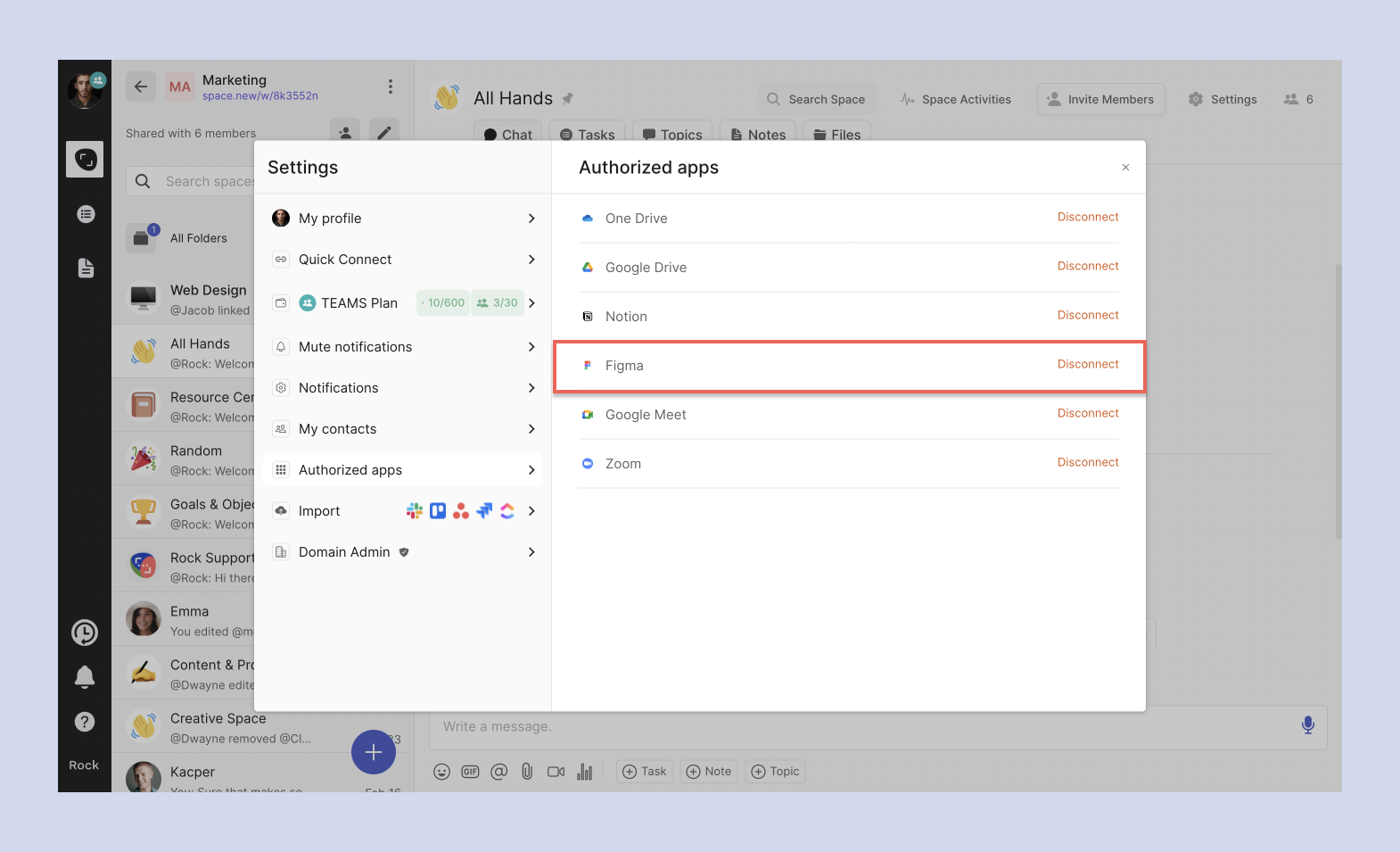Open the space.new/w/8k3552n link

[260, 96]
